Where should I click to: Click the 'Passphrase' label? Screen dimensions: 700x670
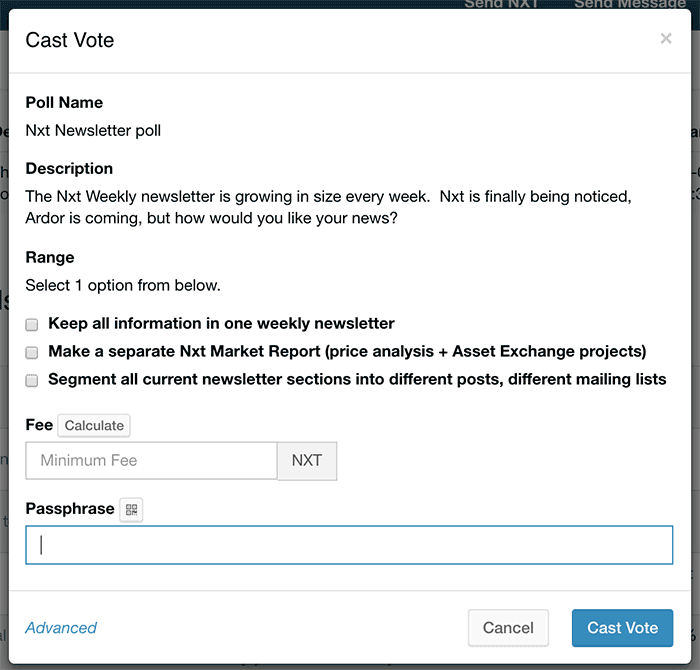(70, 509)
